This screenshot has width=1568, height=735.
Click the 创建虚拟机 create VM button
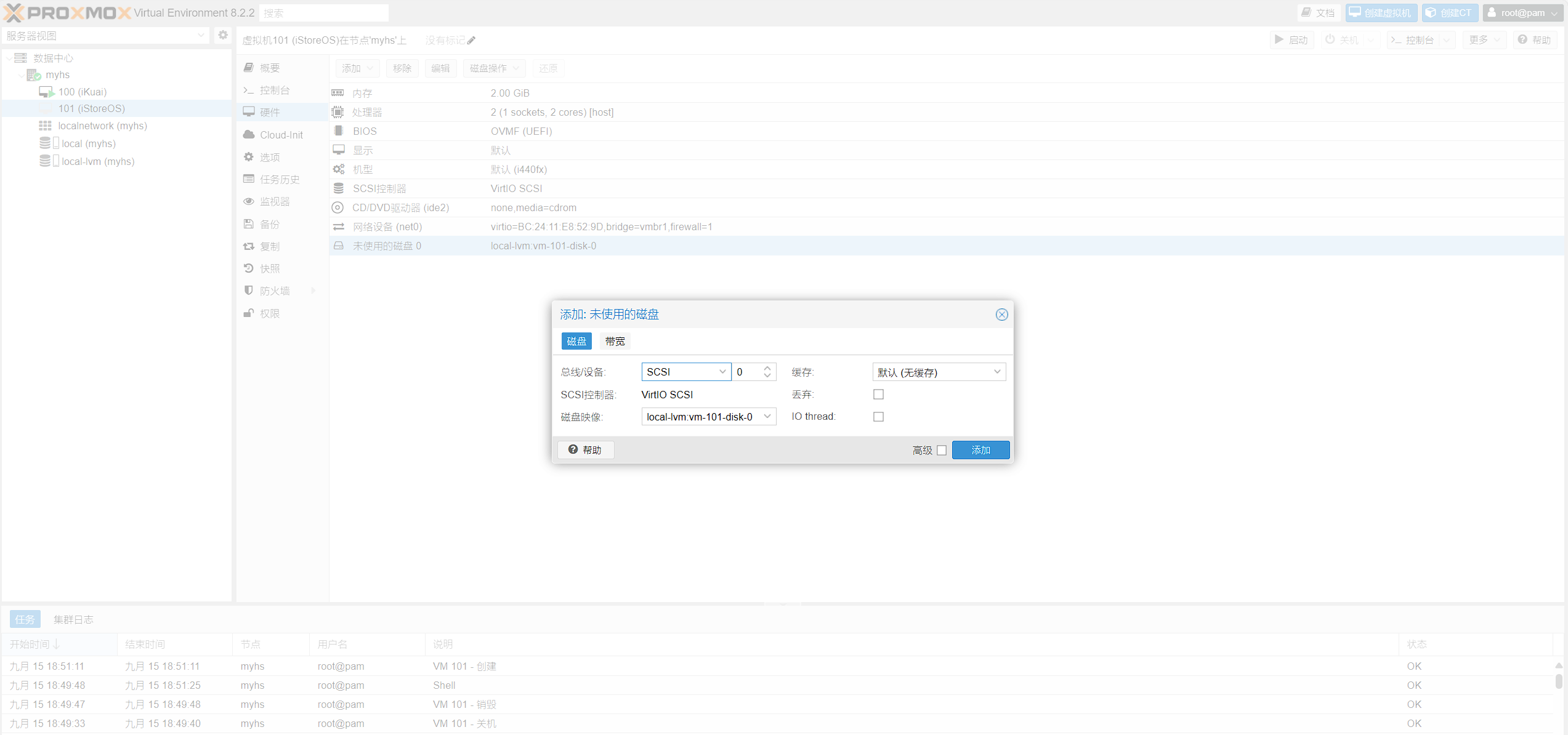click(x=1380, y=13)
